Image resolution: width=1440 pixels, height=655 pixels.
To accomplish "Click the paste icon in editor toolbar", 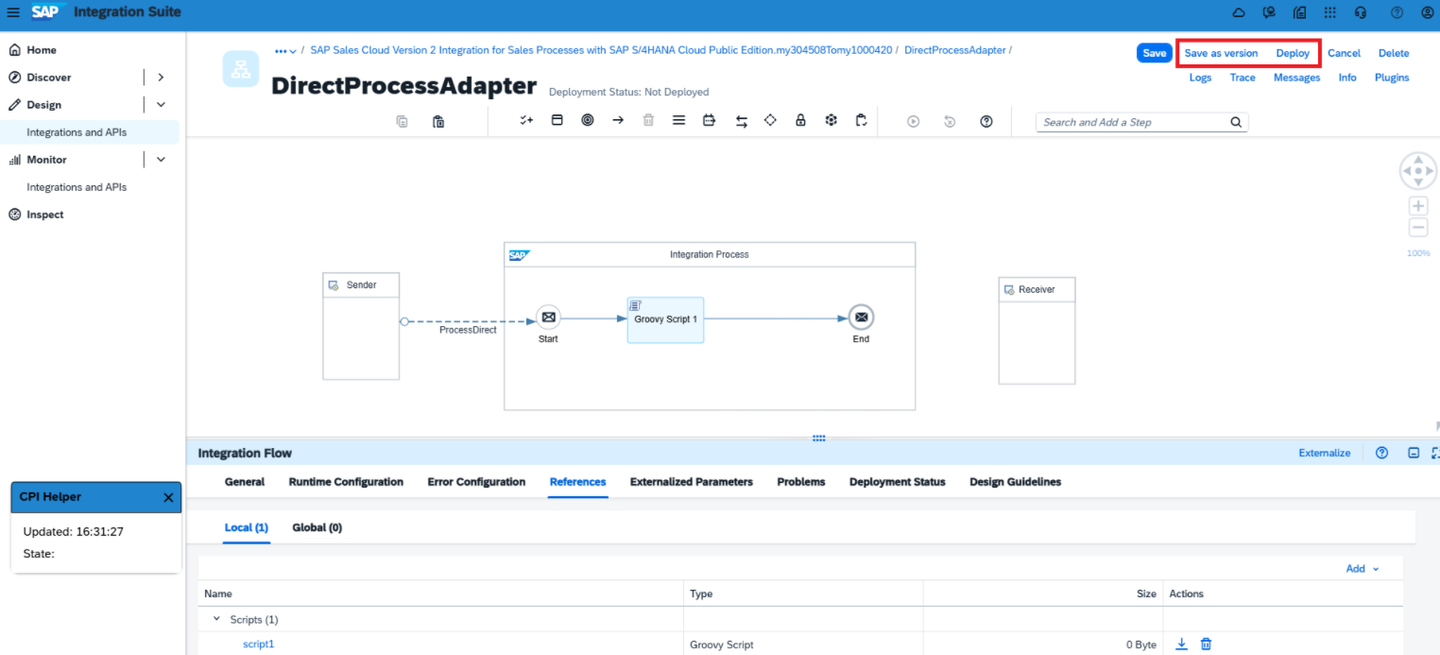I will pos(438,121).
